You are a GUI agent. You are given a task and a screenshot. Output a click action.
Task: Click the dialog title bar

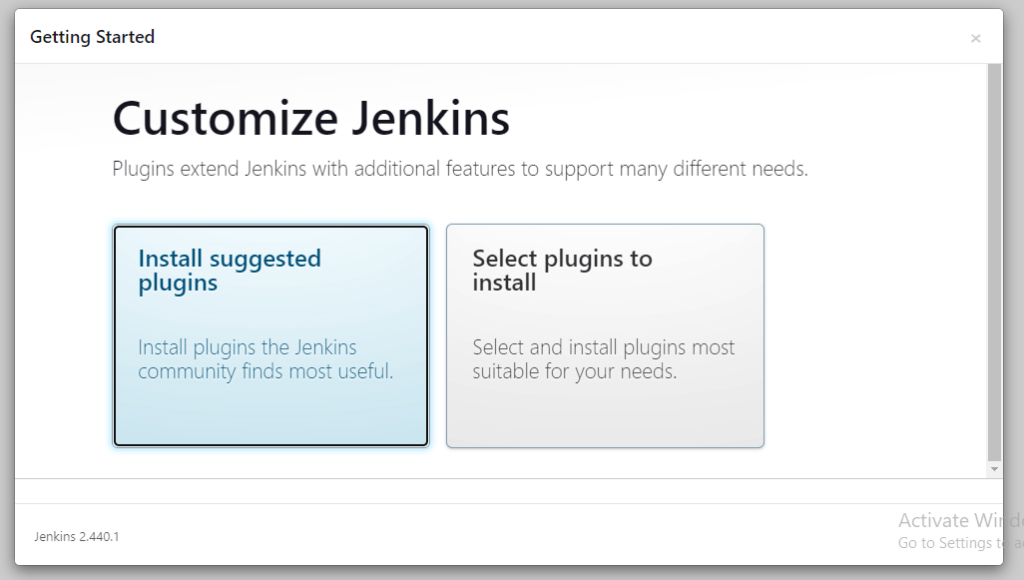(500, 37)
